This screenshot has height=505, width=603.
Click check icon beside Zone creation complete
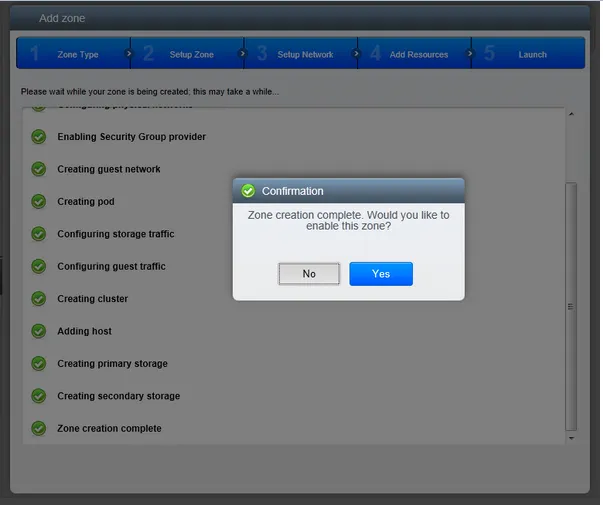[38, 428]
